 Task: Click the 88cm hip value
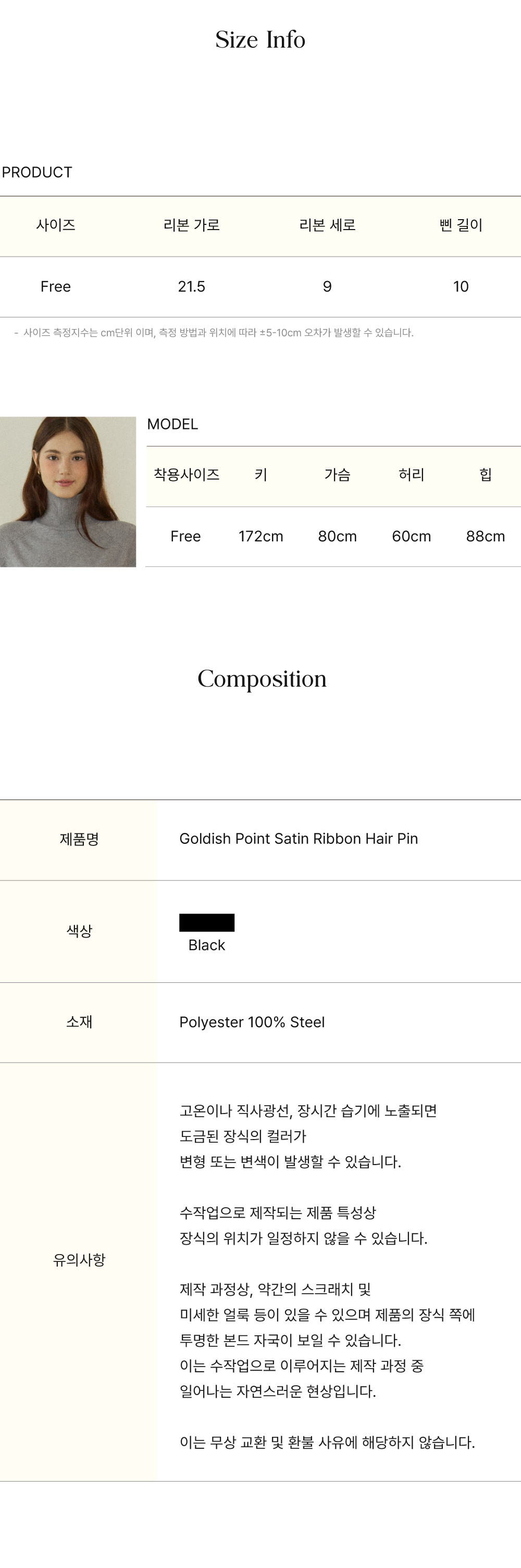point(485,536)
